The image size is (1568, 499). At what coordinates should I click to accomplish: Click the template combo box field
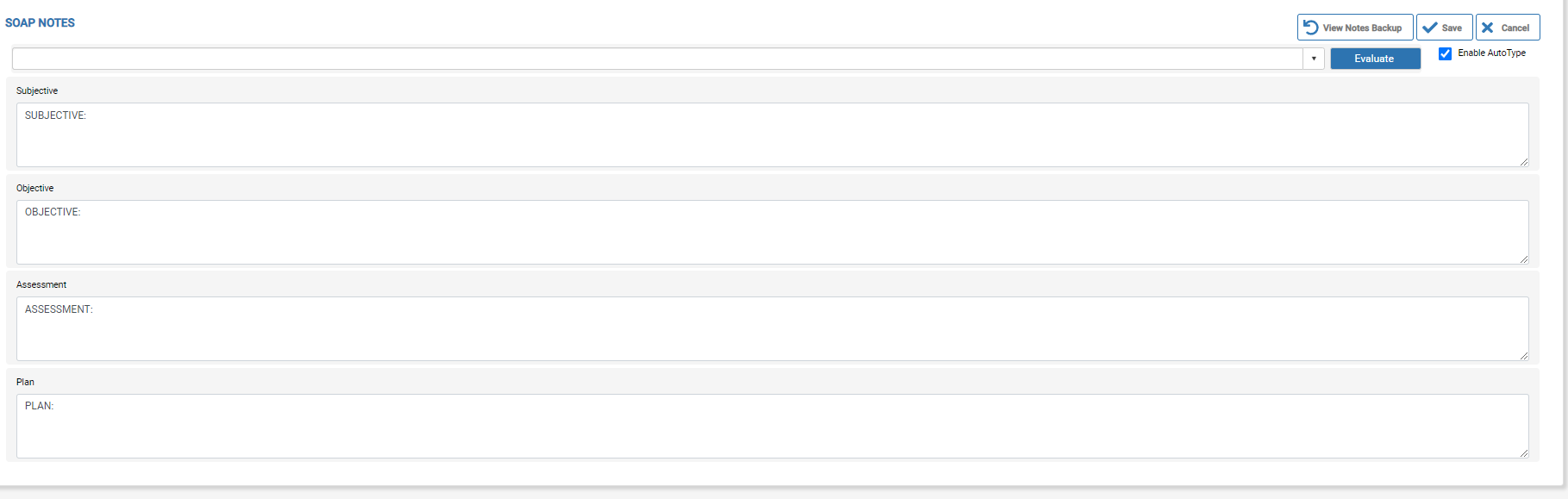[657, 59]
